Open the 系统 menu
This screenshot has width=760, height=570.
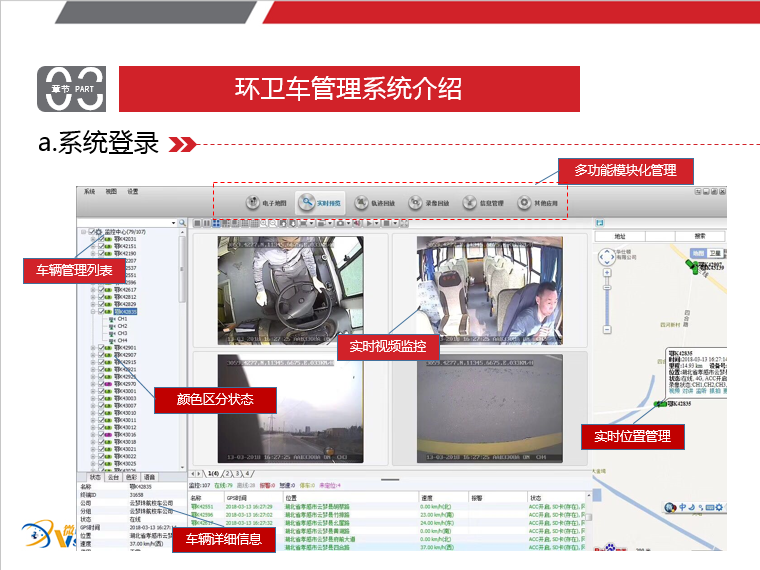(89, 191)
